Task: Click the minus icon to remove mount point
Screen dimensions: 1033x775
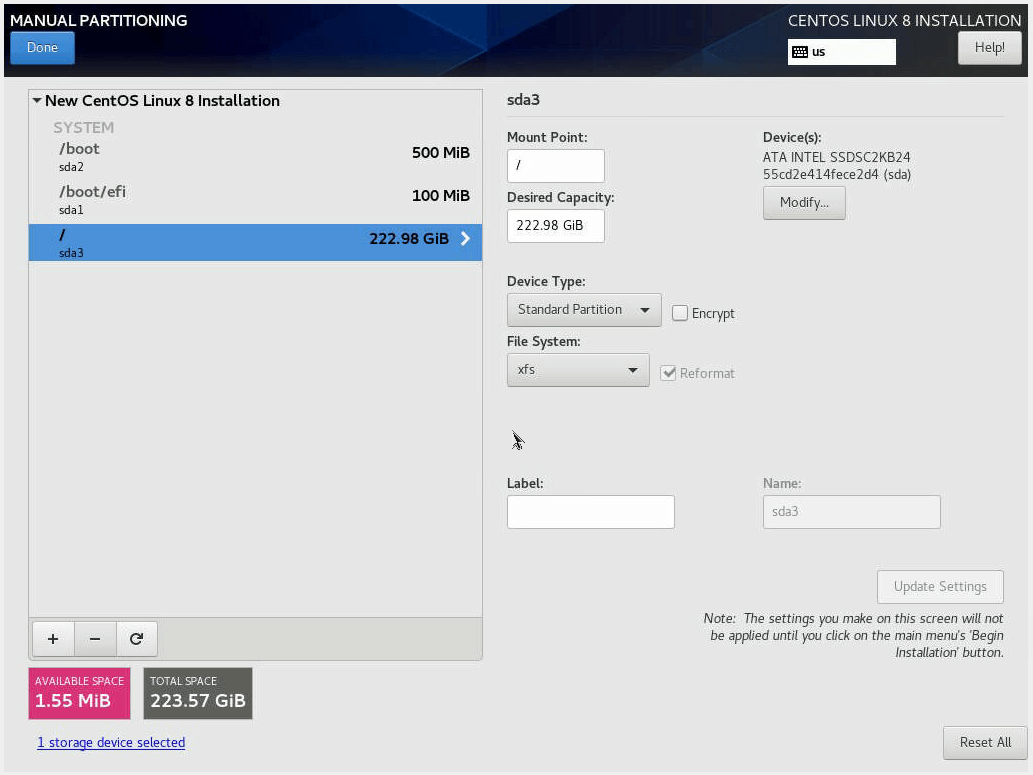Action: (x=95, y=639)
